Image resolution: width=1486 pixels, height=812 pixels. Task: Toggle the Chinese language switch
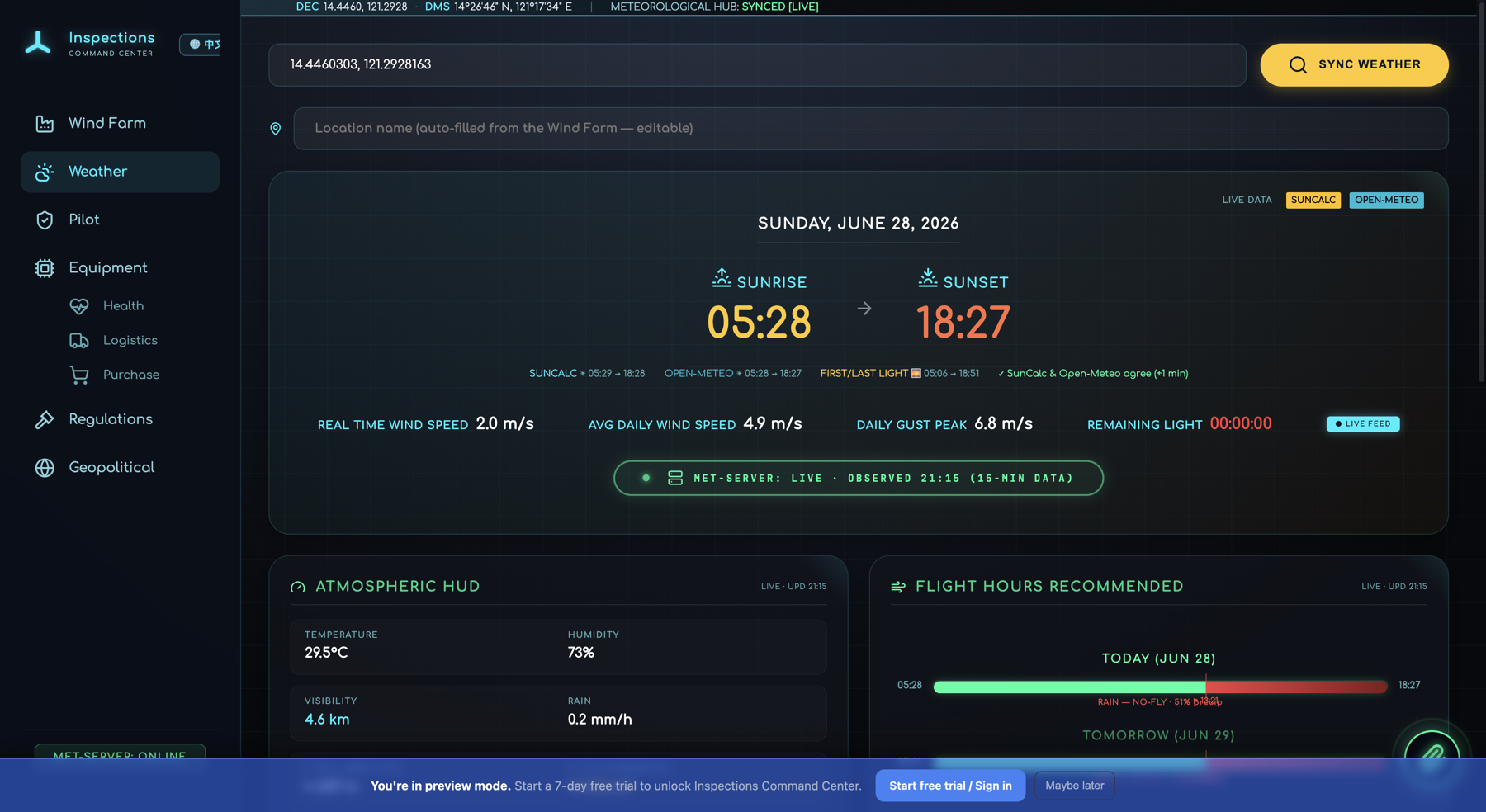coord(201,44)
